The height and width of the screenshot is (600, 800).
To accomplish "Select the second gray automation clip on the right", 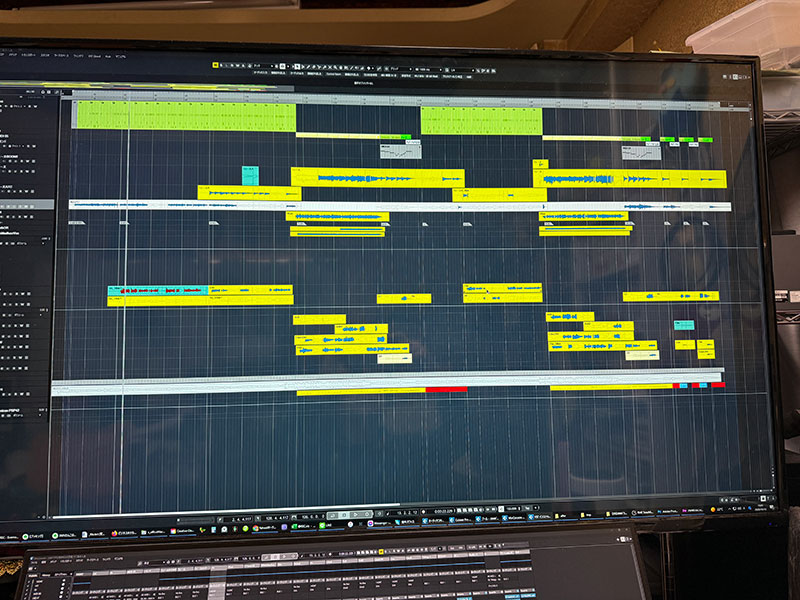I will (x=641, y=153).
